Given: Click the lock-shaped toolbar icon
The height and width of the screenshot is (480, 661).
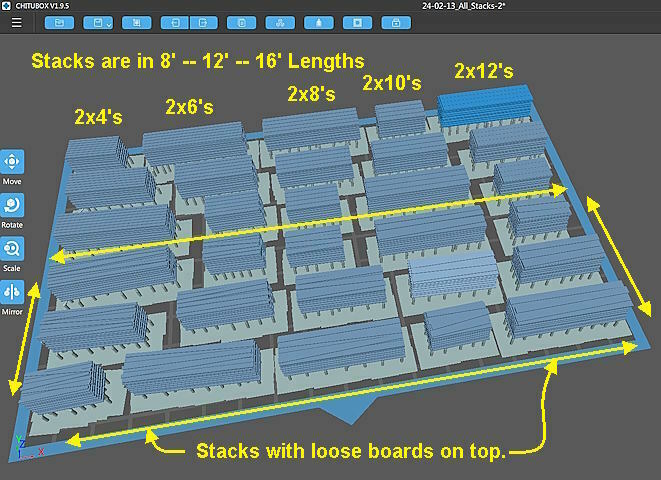Looking at the screenshot, I should point(396,23).
